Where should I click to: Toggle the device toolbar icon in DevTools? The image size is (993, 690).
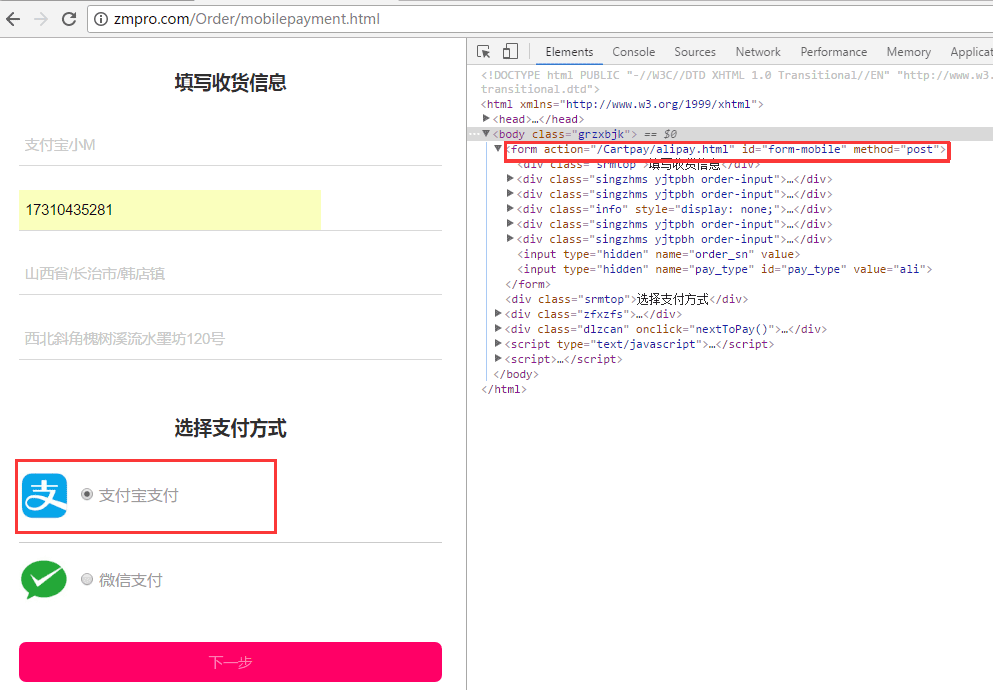coord(510,52)
